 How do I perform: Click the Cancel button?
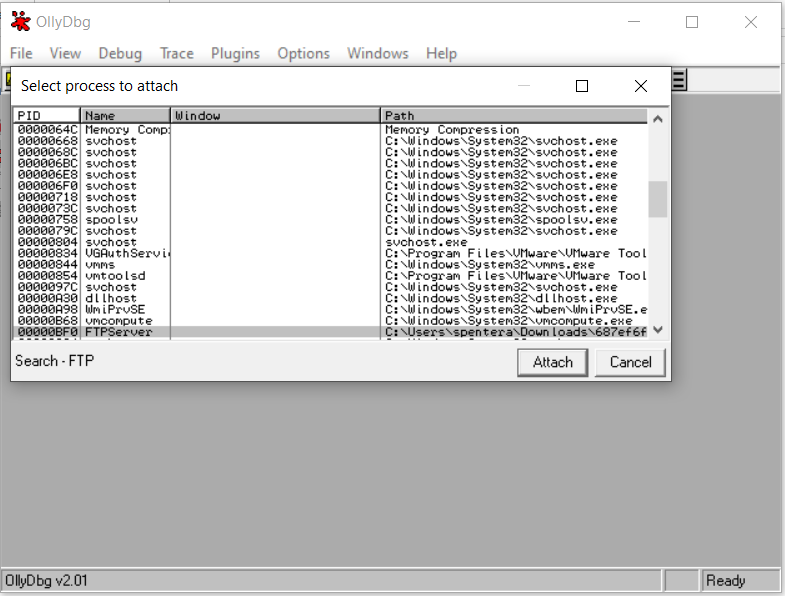tap(630, 362)
